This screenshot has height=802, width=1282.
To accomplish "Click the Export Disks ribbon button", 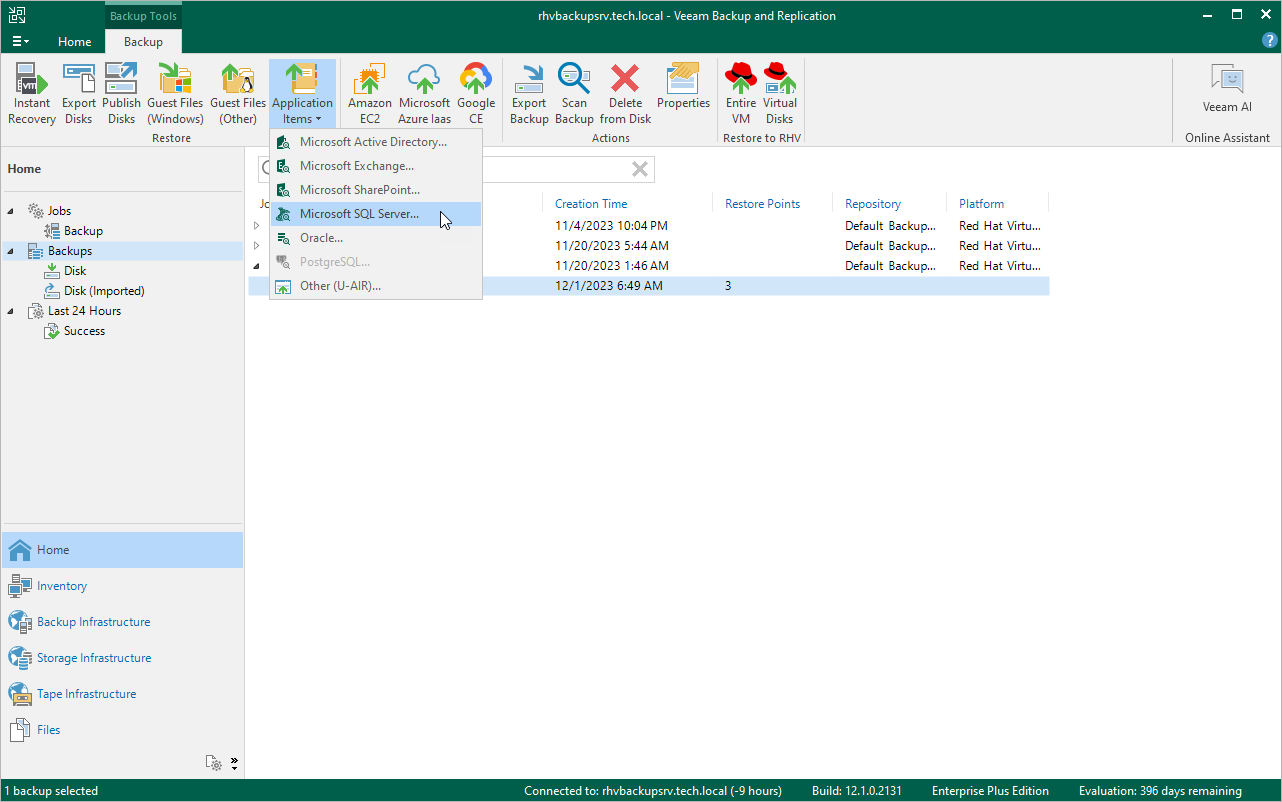I will point(79,93).
